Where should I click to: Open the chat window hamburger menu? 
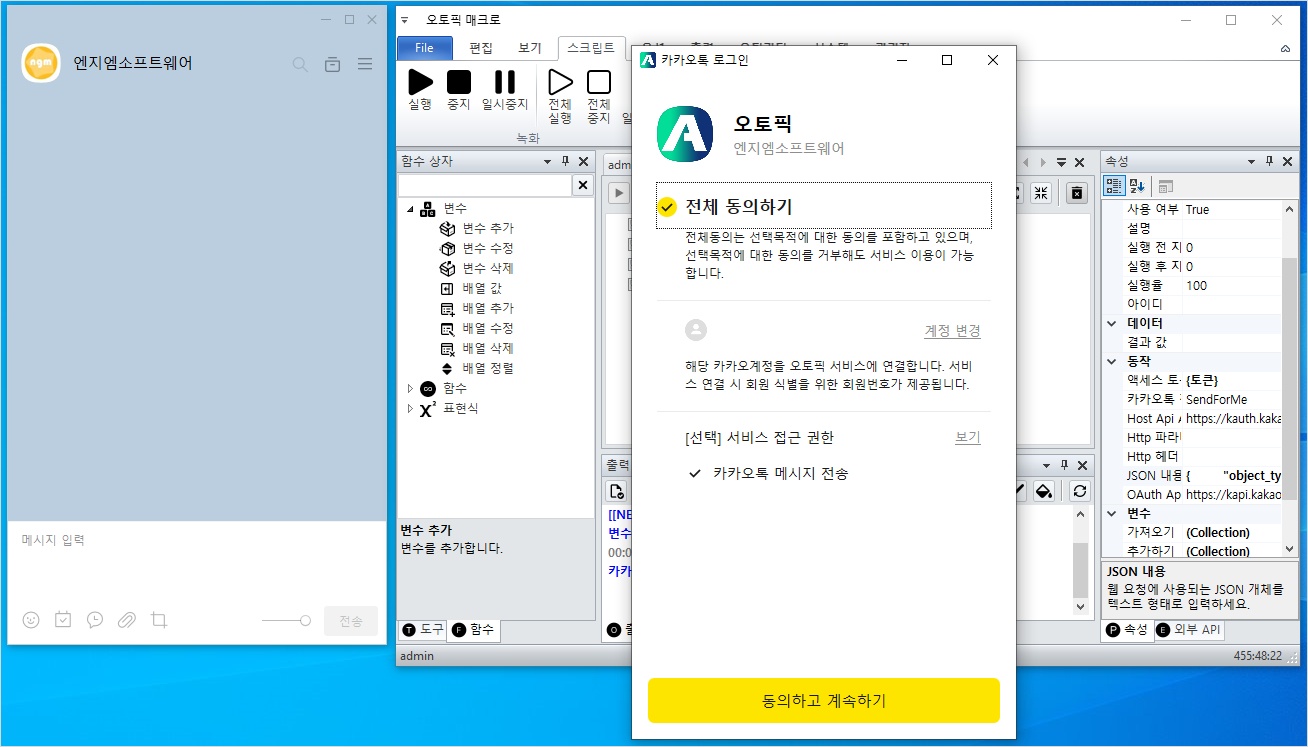click(x=365, y=64)
